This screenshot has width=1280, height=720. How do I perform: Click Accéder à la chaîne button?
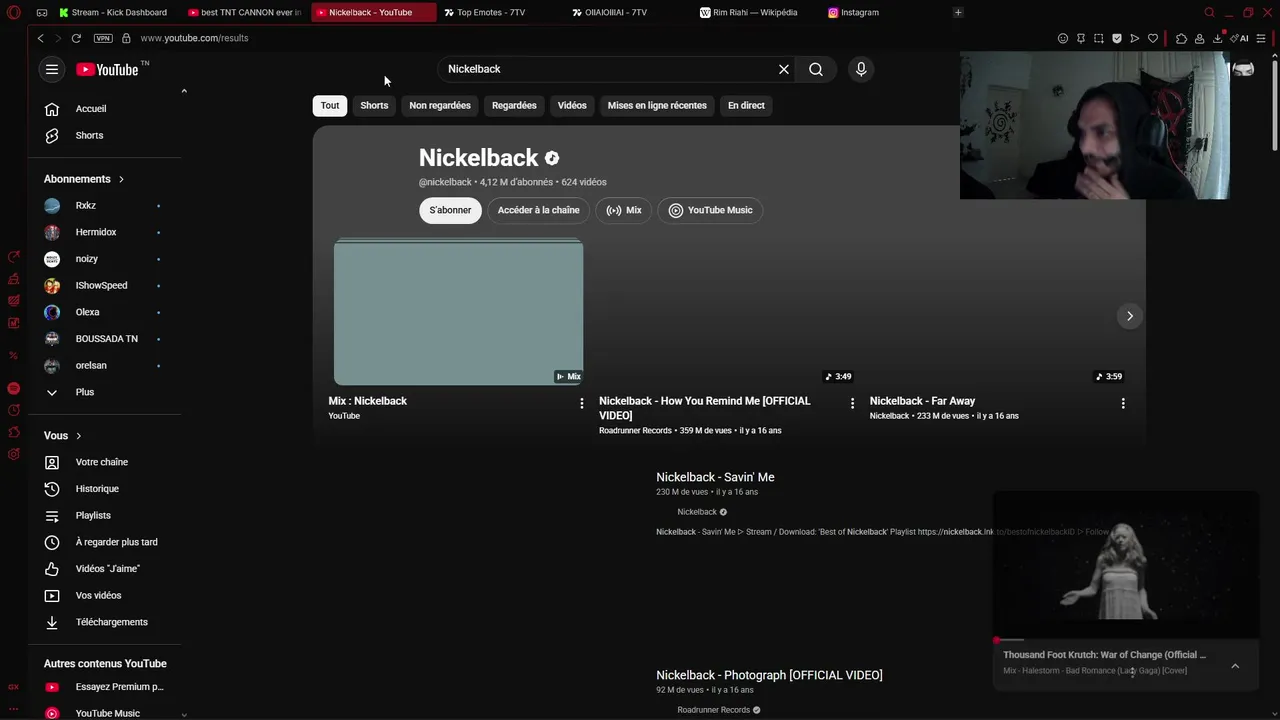[x=538, y=210]
